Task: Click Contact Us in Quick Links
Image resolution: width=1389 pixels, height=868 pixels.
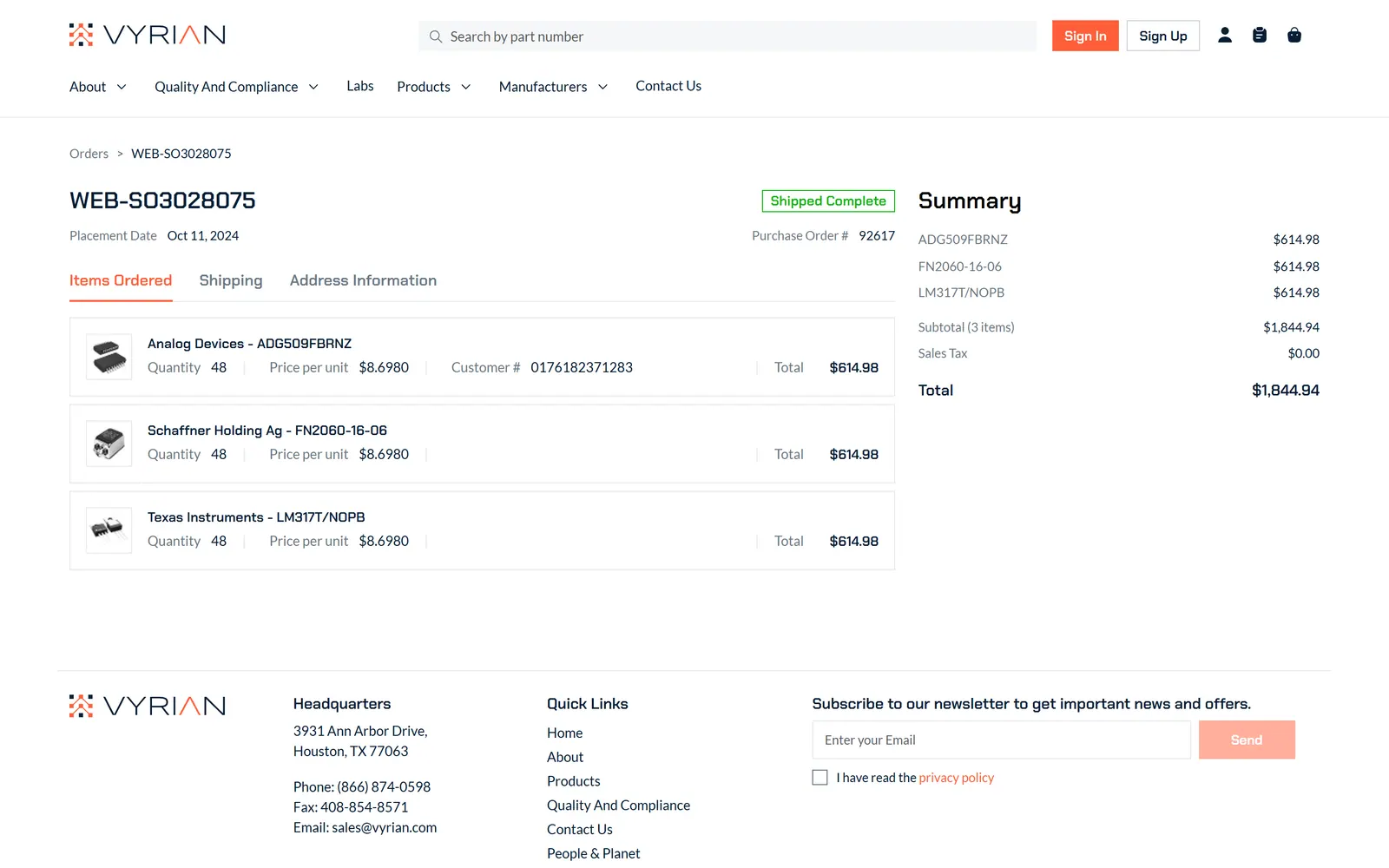Action: click(580, 830)
